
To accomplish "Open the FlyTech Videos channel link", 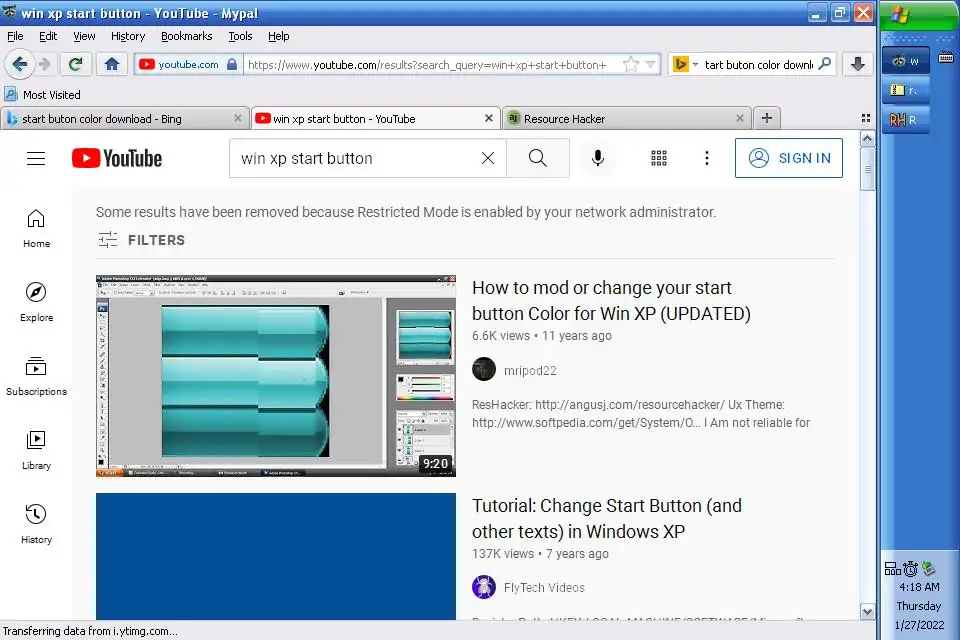I will point(544,587).
